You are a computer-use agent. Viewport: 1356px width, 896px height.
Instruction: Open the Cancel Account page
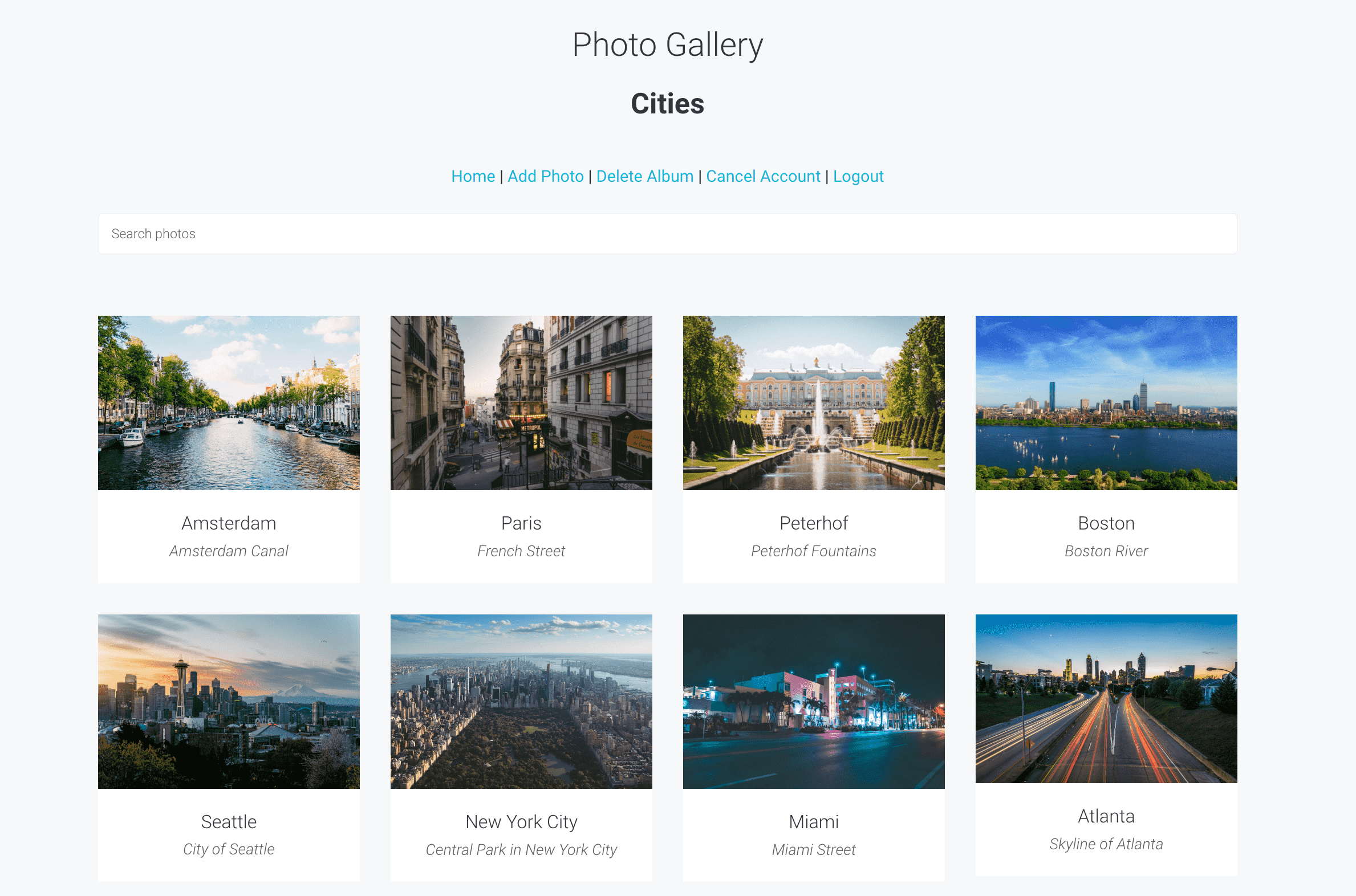point(763,176)
